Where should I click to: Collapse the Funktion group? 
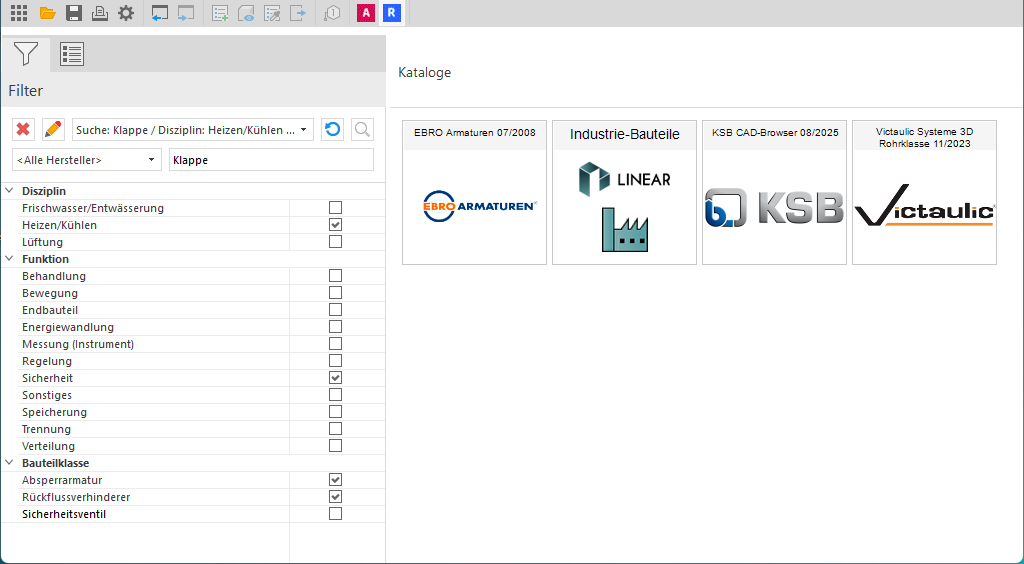point(10,259)
